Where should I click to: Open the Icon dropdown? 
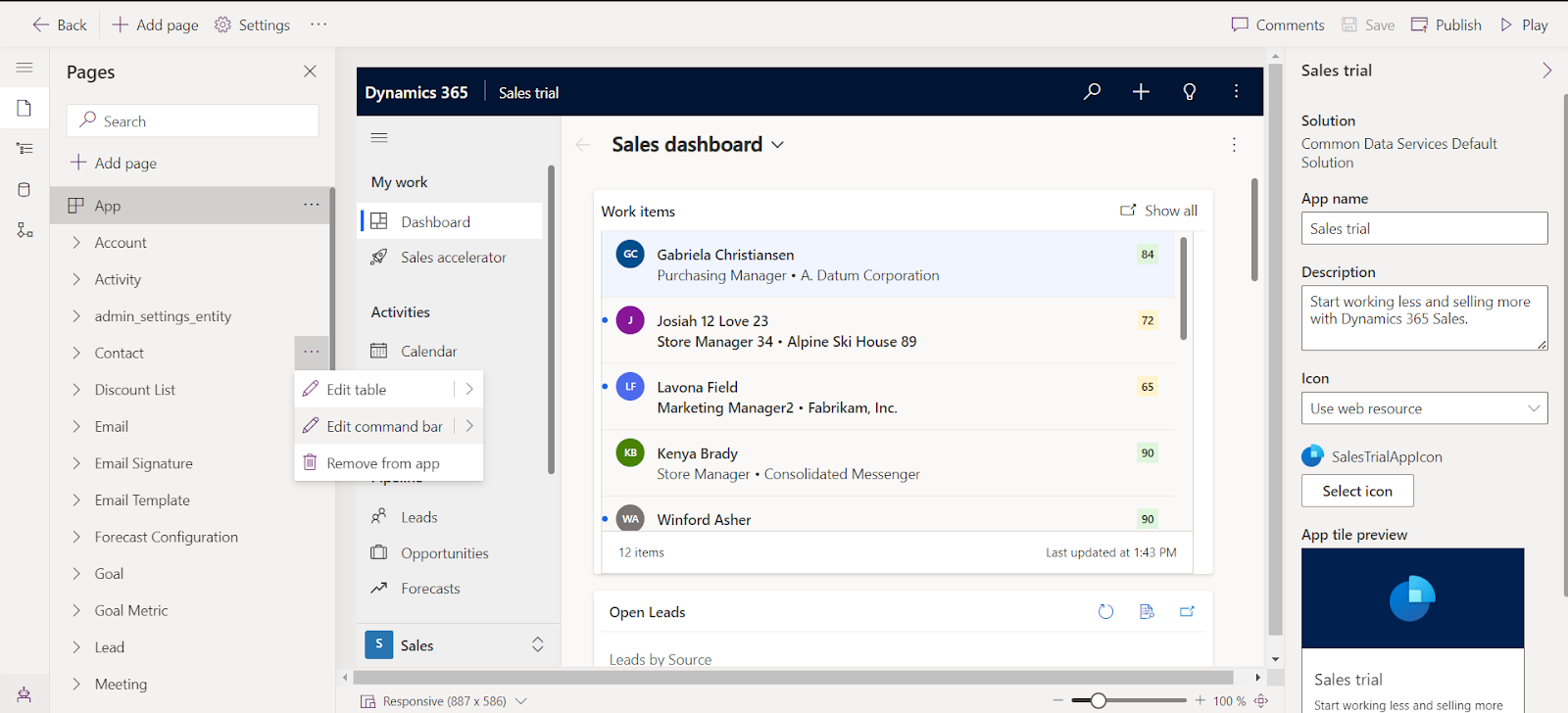(1424, 408)
